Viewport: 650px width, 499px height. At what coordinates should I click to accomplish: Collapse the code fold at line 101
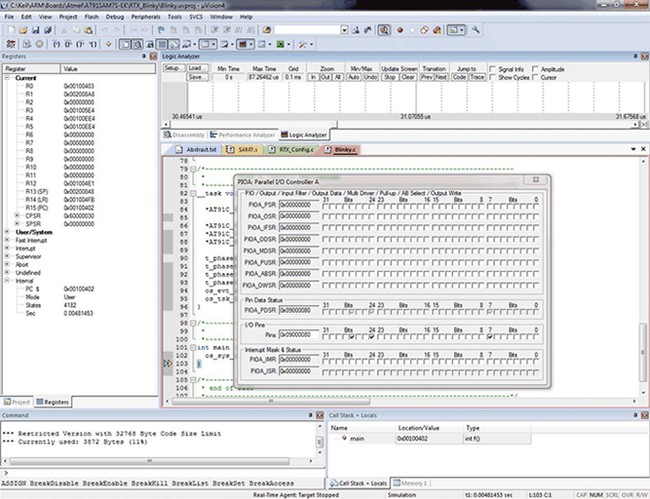tap(193, 347)
